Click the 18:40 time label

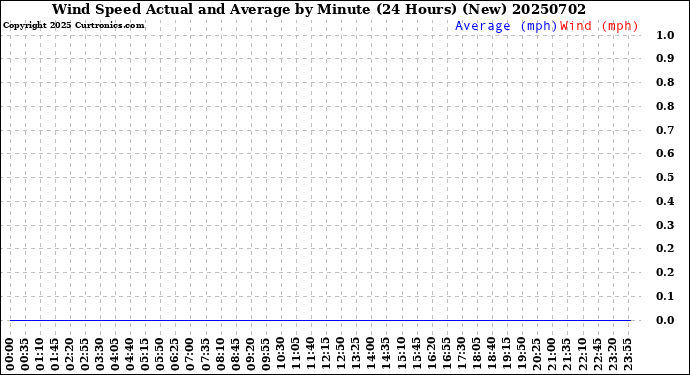click(491, 355)
